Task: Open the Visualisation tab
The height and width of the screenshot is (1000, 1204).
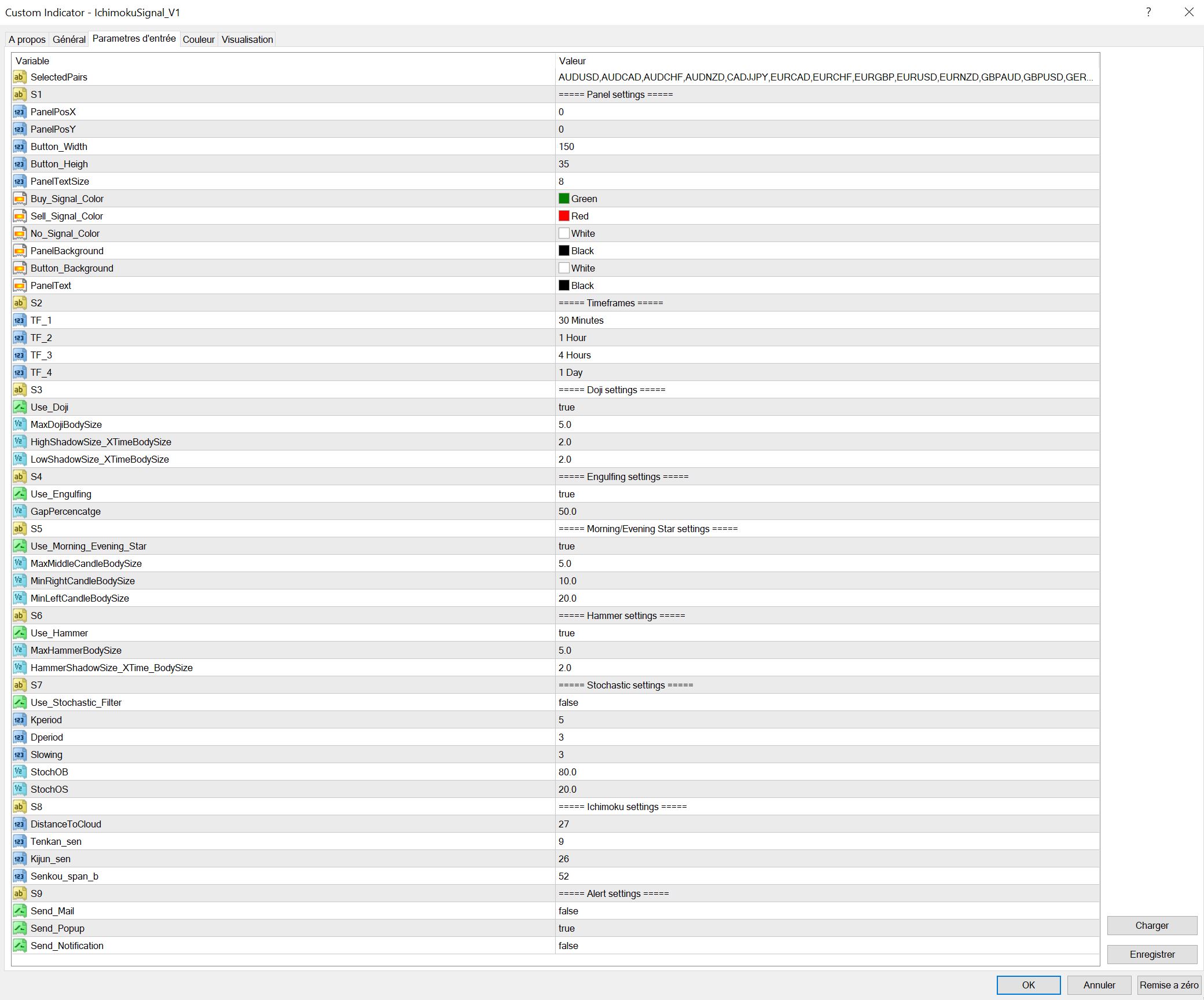Action: [x=247, y=39]
